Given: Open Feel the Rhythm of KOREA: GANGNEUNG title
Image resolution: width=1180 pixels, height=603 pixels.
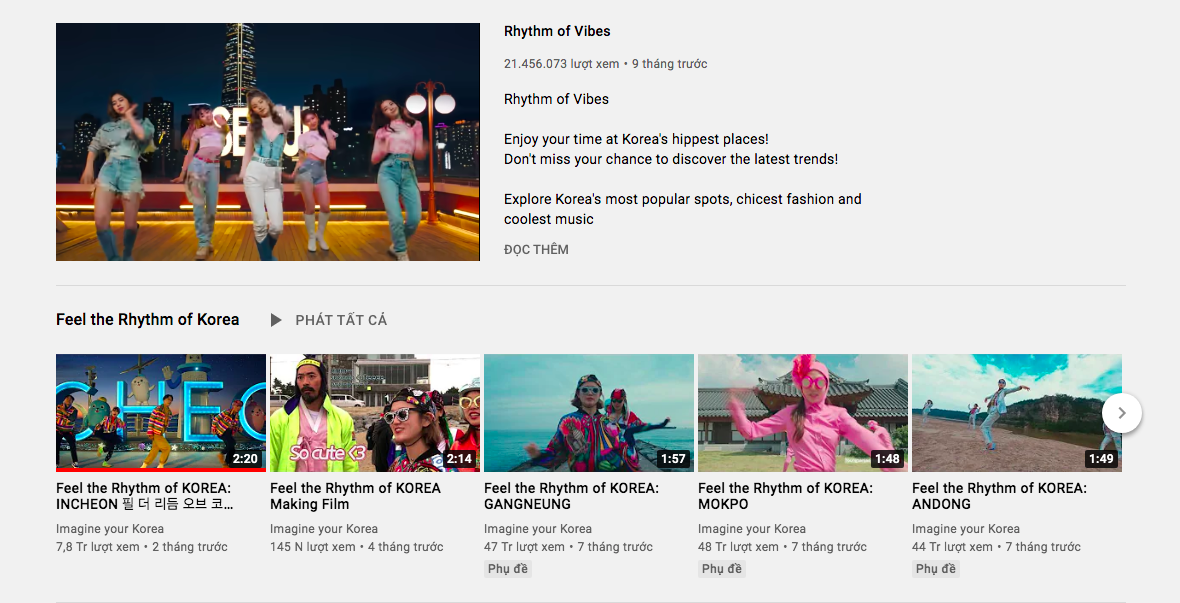Looking at the screenshot, I should pos(571,496).
